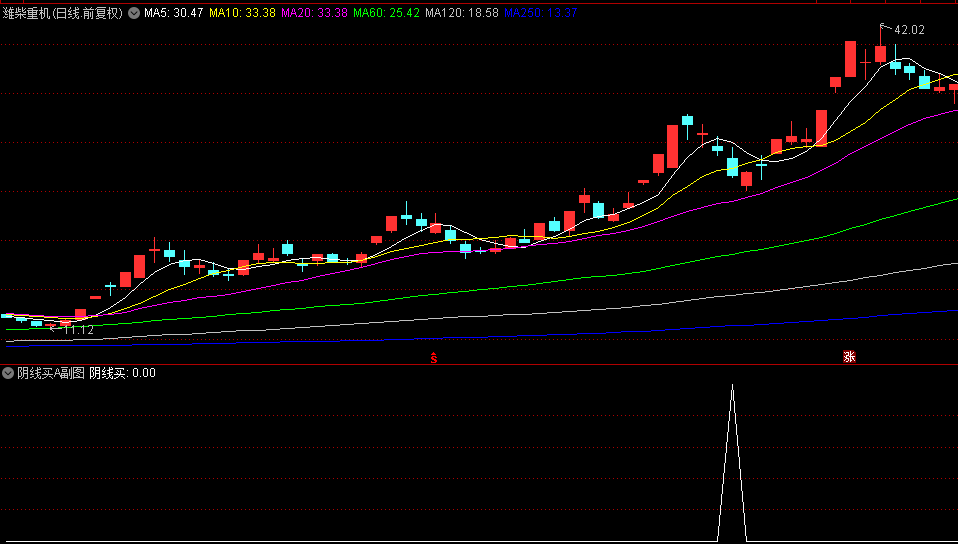Viewport: 958px width, 544px height.
Task: Click the horizontal divider above the indicator panel
Action: 479,365
